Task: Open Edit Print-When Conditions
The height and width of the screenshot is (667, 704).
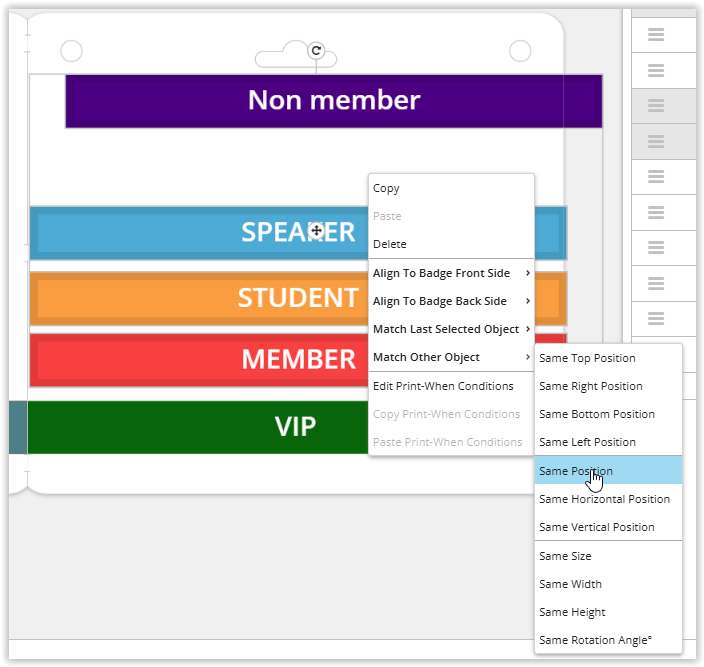Action: coord(443,386)
